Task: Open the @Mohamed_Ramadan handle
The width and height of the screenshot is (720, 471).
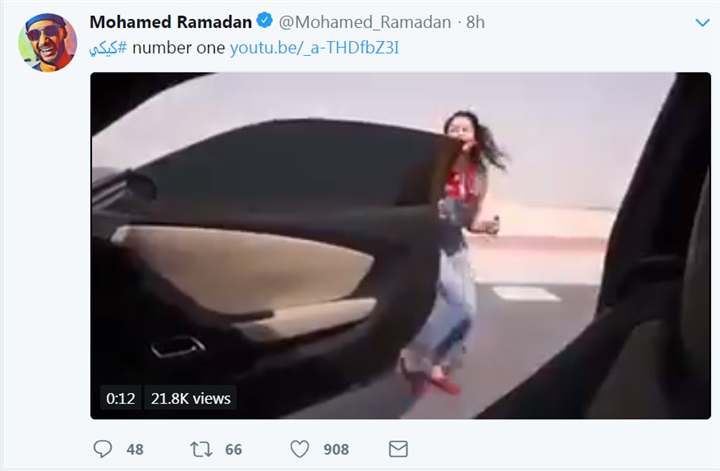Action: pyautogui.click(x=365, y=22)
